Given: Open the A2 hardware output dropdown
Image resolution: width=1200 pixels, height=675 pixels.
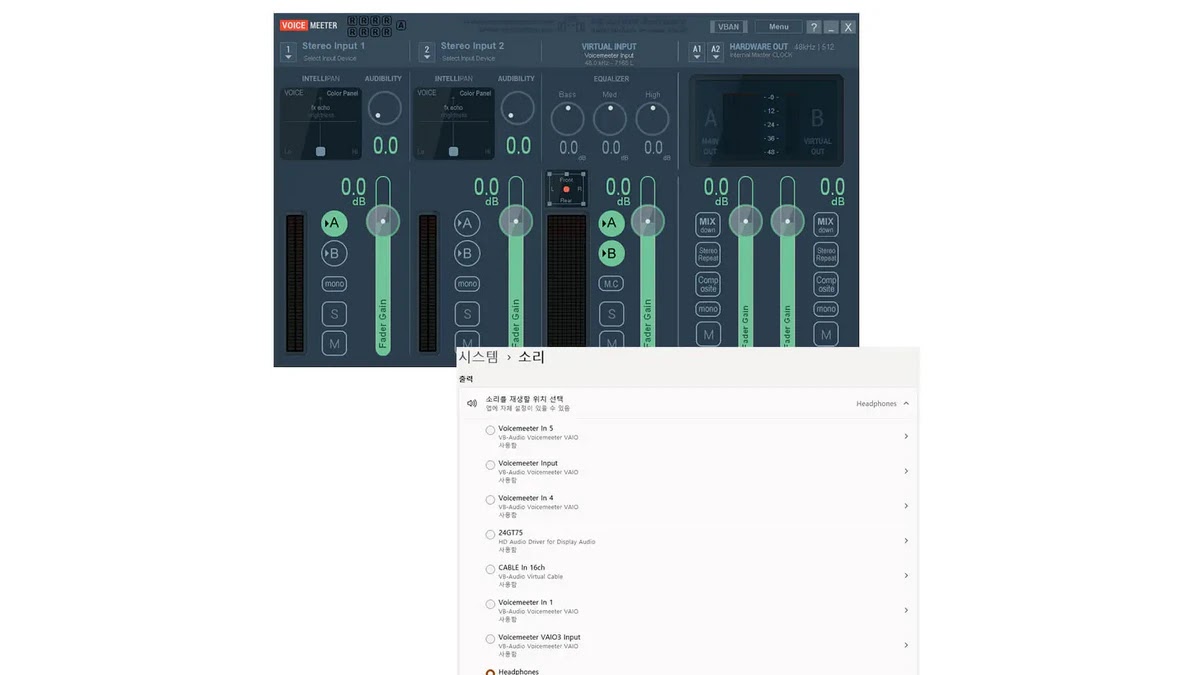Looking at the screenshot, I should [x=716, y=52].
